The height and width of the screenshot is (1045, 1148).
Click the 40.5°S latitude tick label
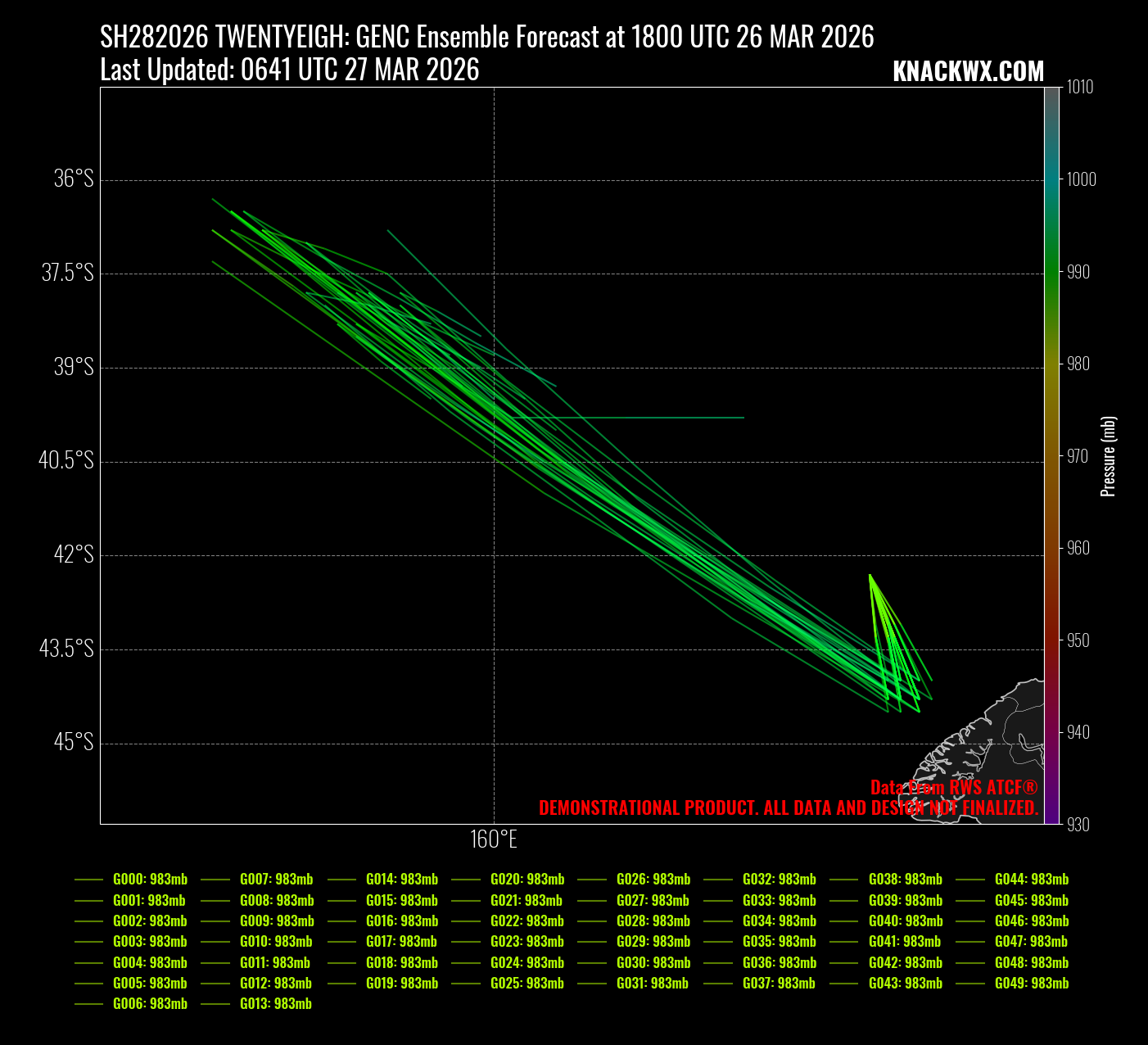click(x=66, y=461)
